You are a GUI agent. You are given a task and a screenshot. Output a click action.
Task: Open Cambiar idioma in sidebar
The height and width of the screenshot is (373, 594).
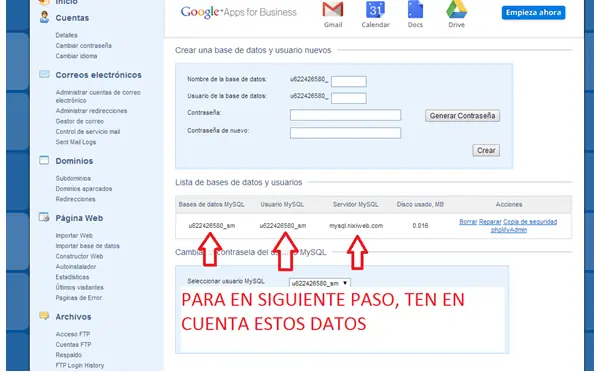coord(77,56)
